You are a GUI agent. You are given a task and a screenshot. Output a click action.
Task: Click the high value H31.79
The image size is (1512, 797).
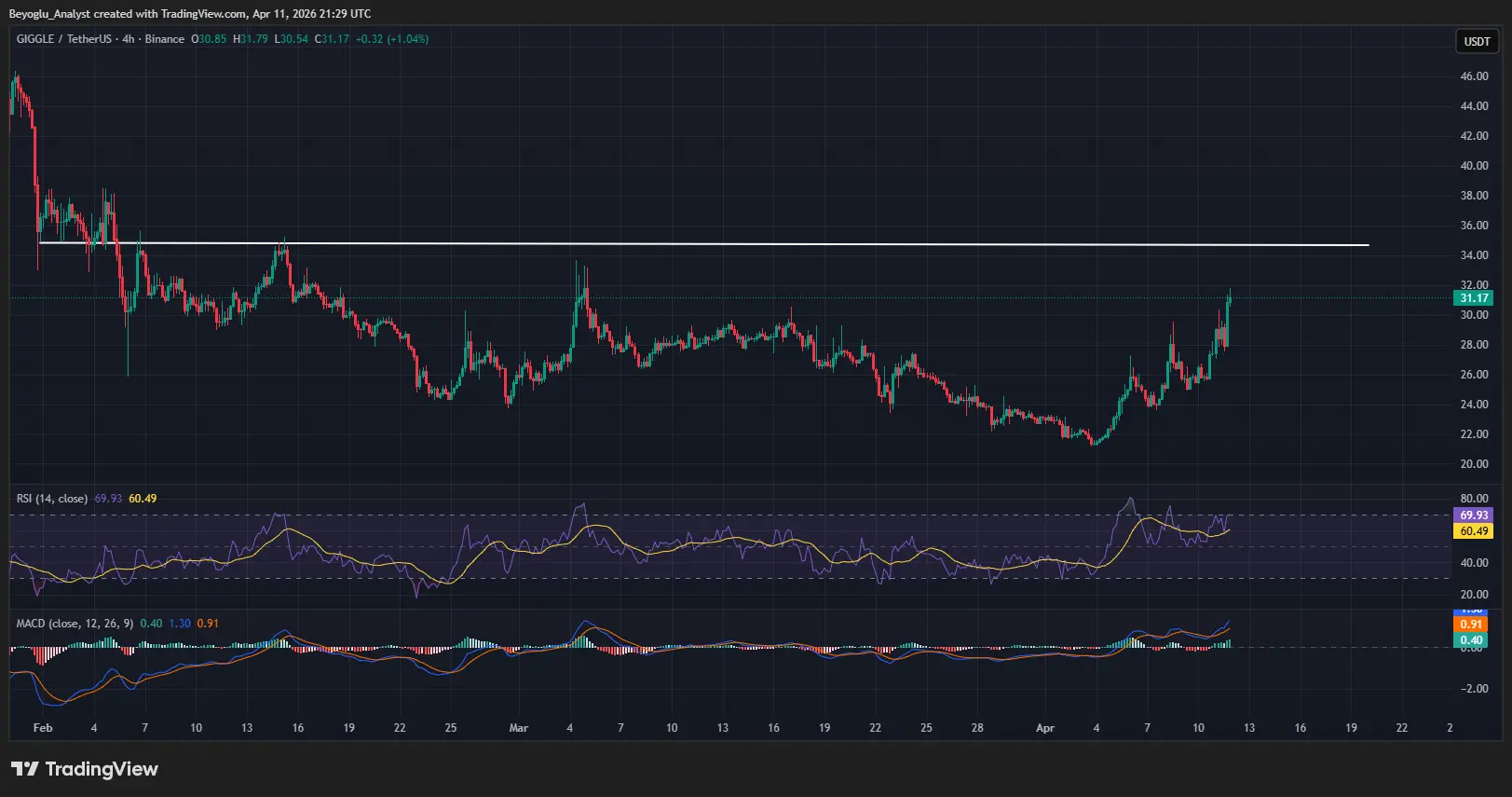click(x=251, y=39)
